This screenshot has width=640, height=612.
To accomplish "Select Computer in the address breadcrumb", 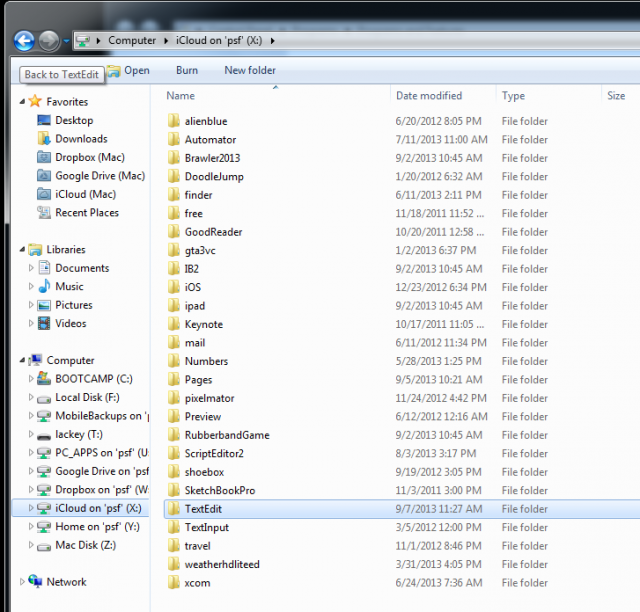I will coord(132,40).
